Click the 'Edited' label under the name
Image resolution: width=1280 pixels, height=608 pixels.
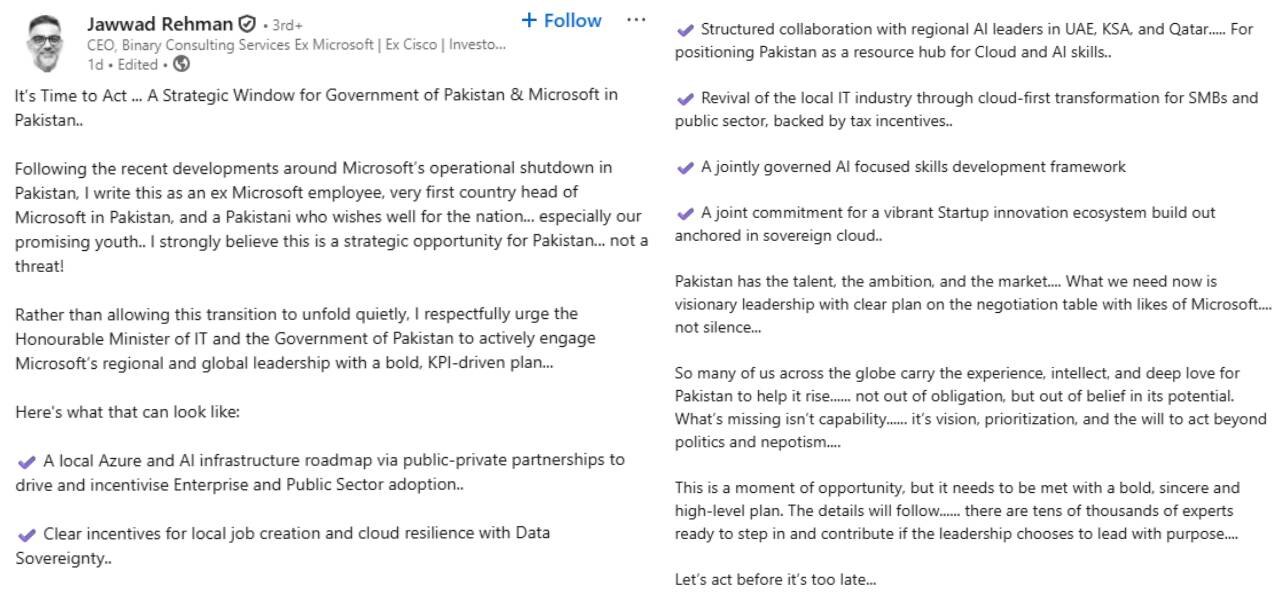[138, 65]
